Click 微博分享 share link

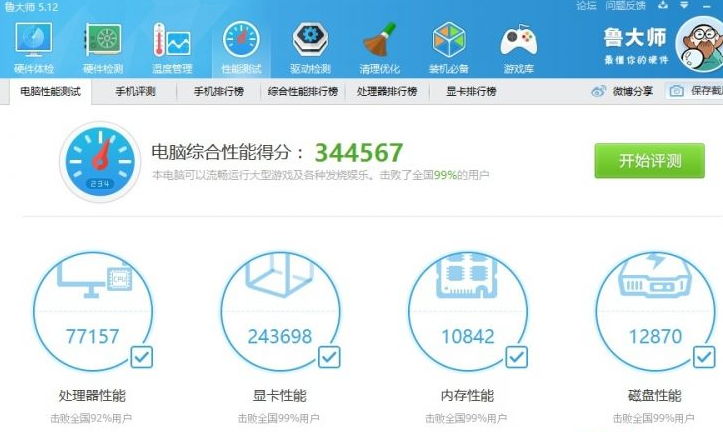(633, 91)
